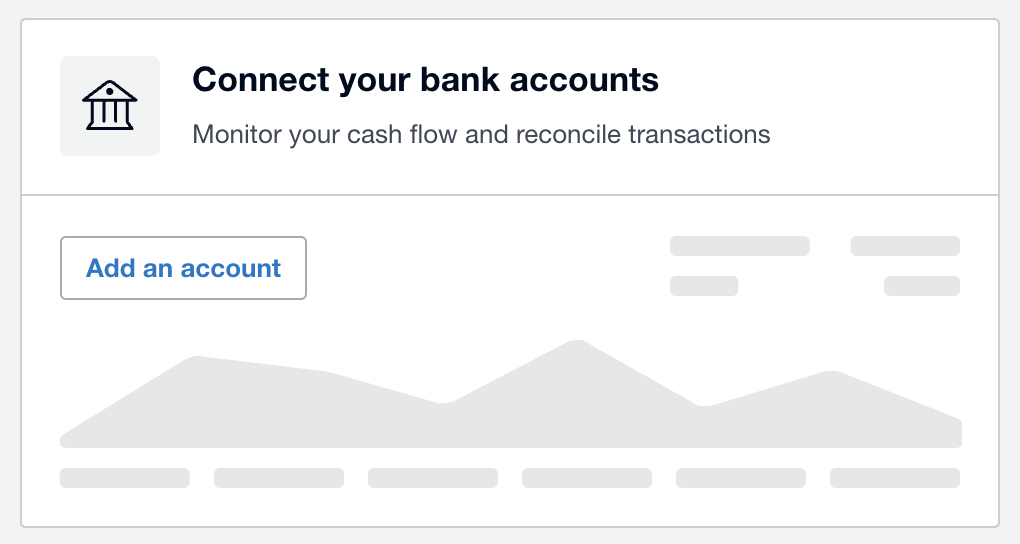This screenshot has height=544, width=1020.
Task: Click the first placeholder label below the chart
Action: 125,478
